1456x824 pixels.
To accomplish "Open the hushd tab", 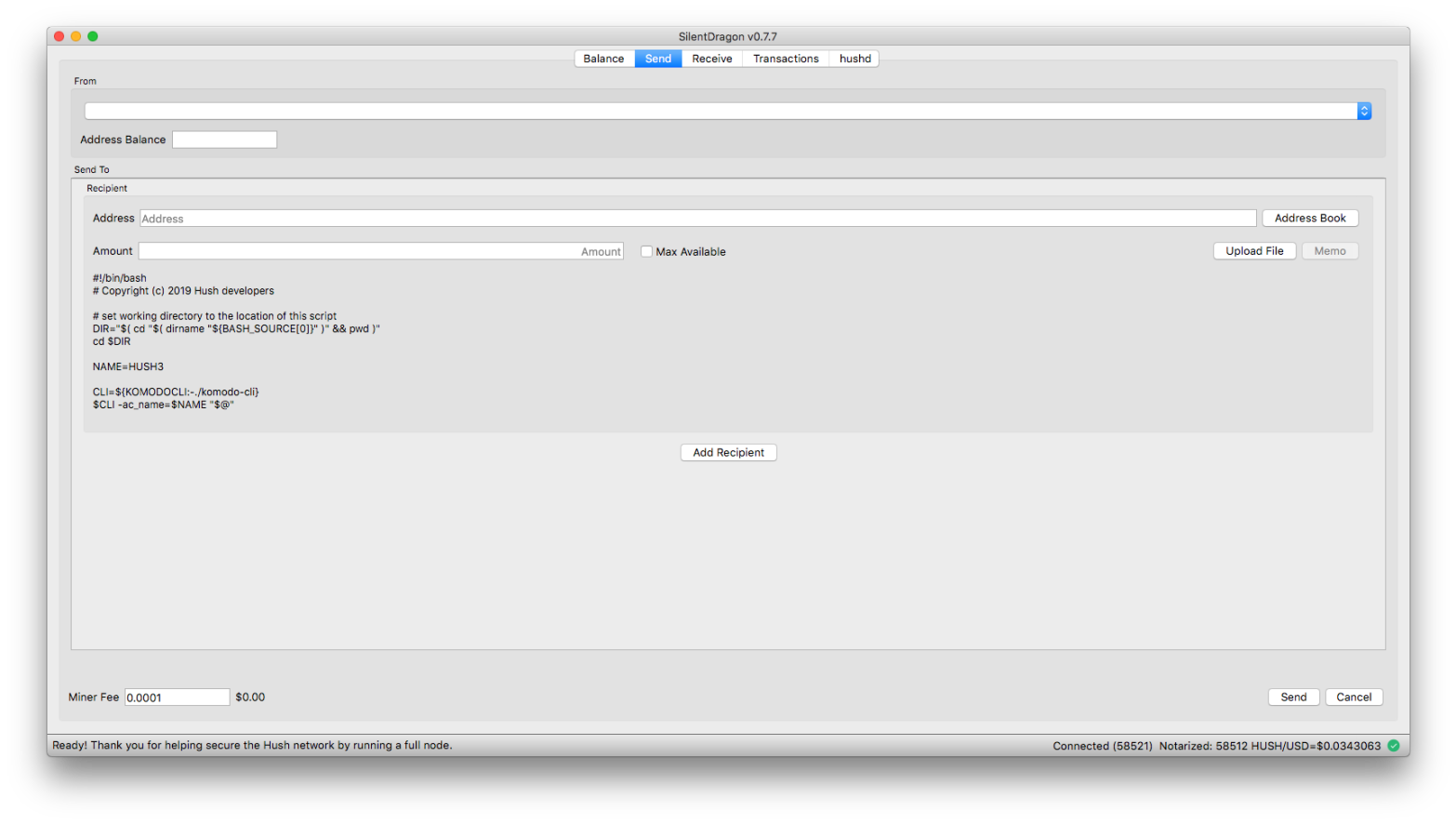I will (854, 59).
